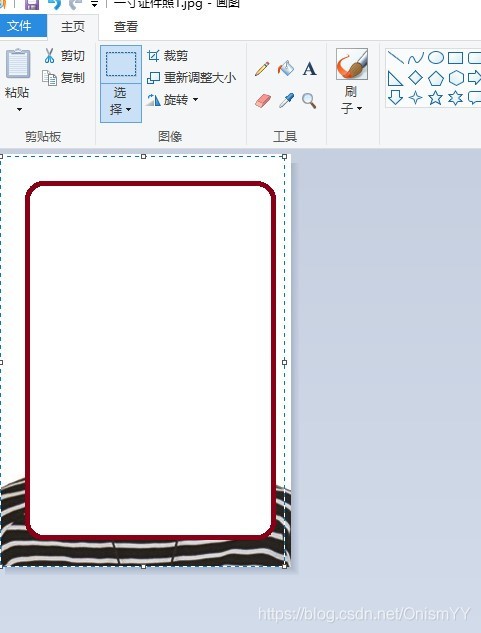The width and height of the screenshot is (481, 633).
Task: Click the dashed rectangle selection tool
Action: 121,64
